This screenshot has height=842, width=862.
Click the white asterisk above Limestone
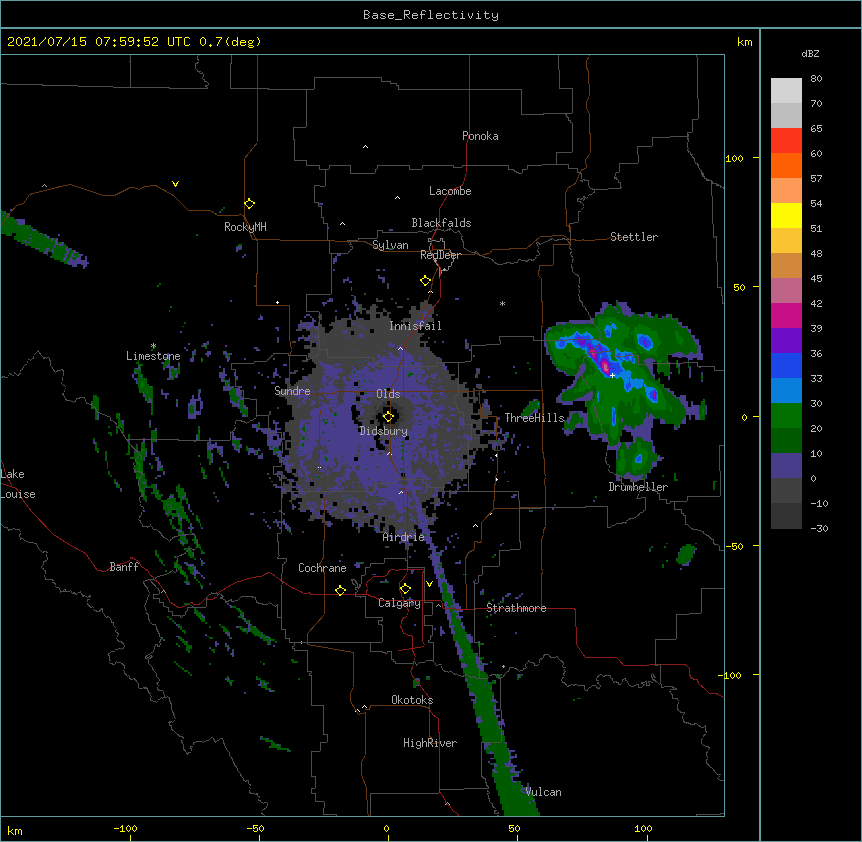(x=153, y=346)
